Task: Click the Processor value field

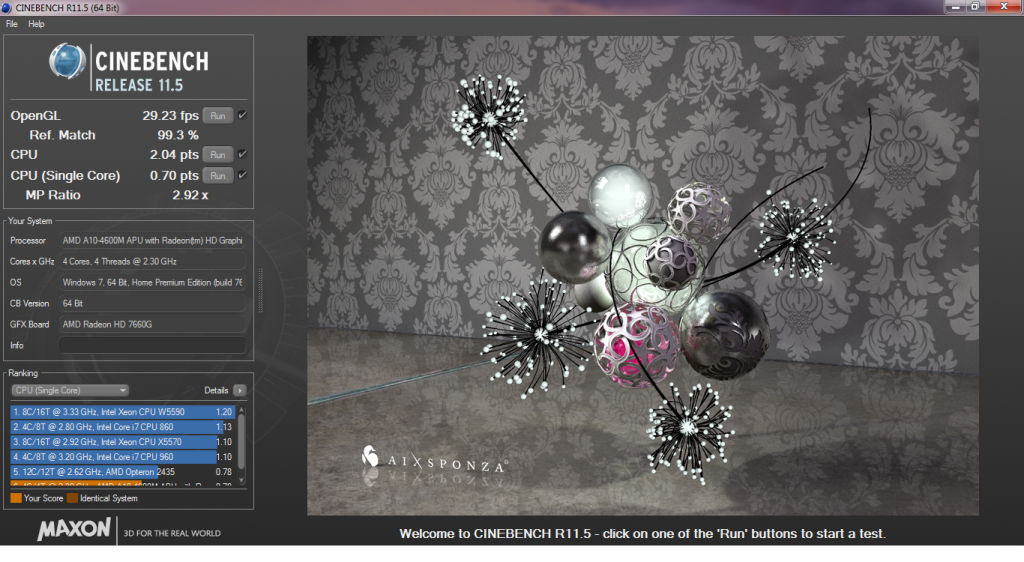Action: pyautogui.click(x=152, y=241)
